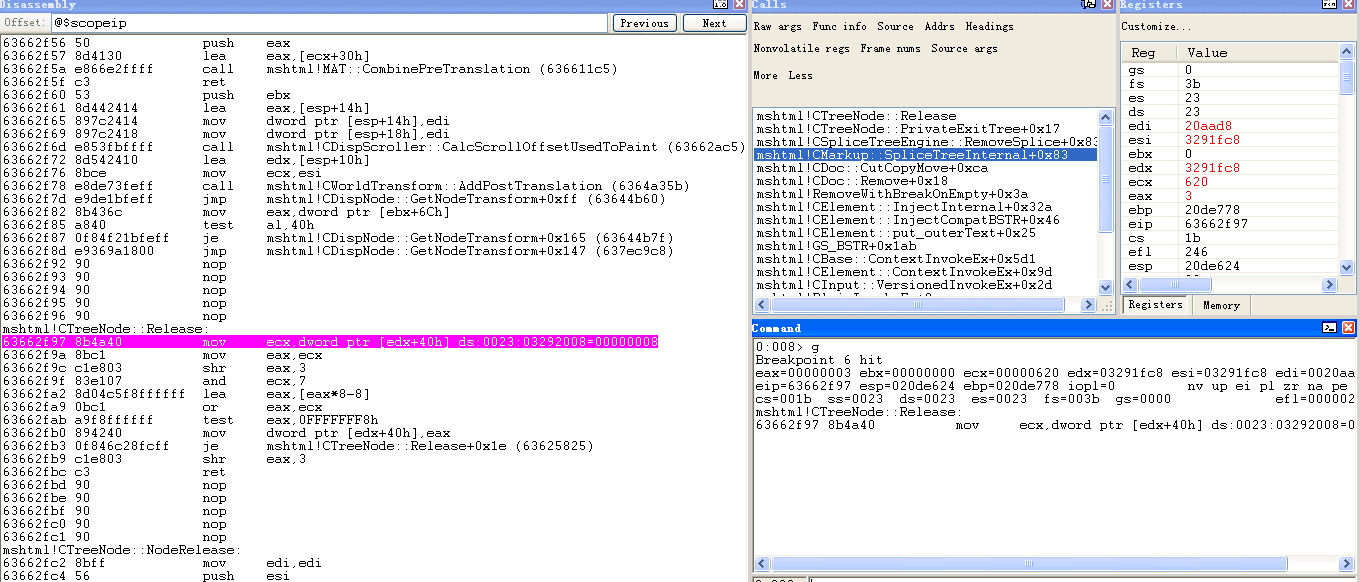Toggle Addrs in Calls window
This screenshot has height=582, width=1360.
pos(939,27)
